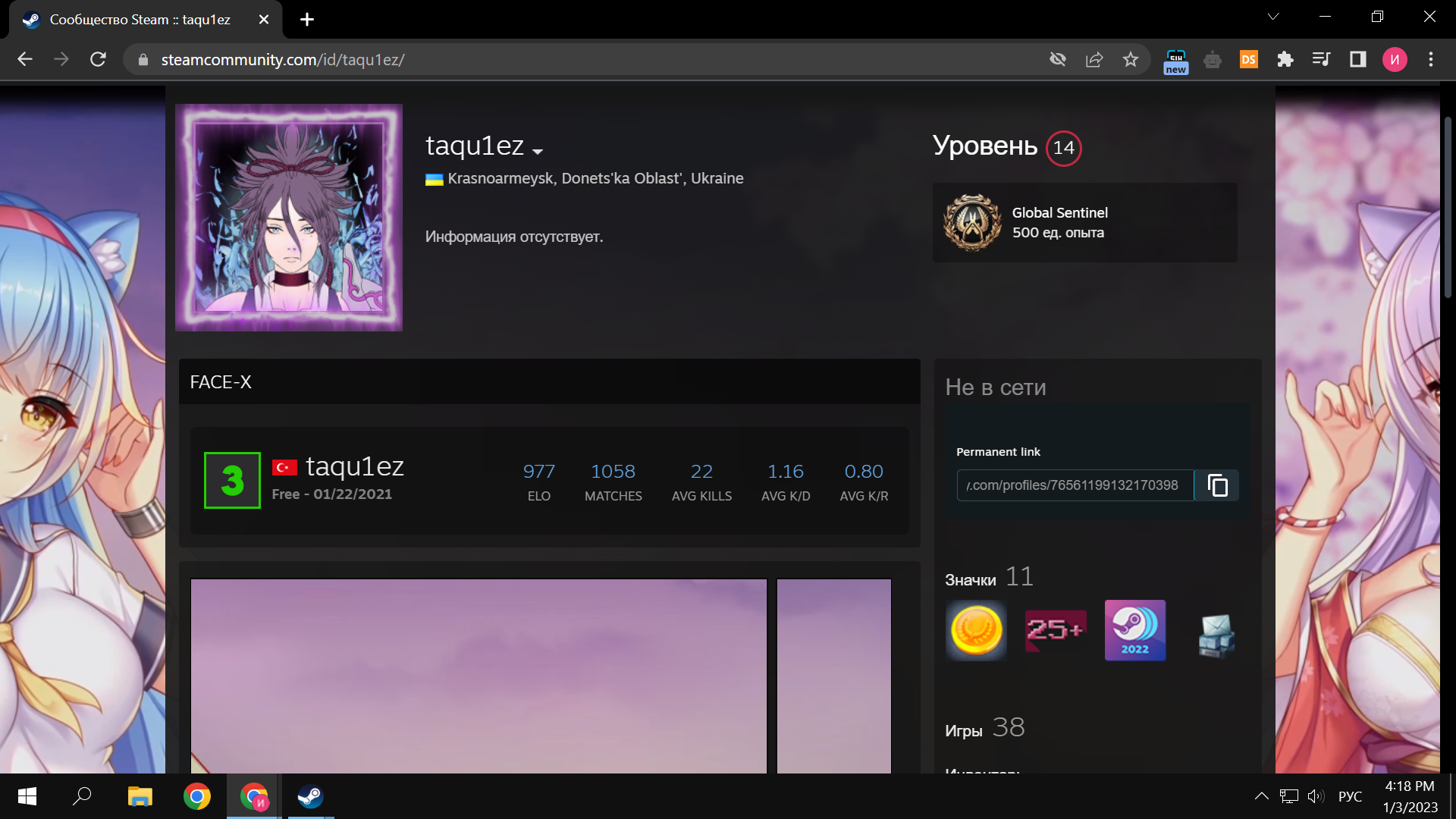This screenshot has width=1456, height=819.
Task: Click the page vertical scrollbar
Action: pos(1448,206)
